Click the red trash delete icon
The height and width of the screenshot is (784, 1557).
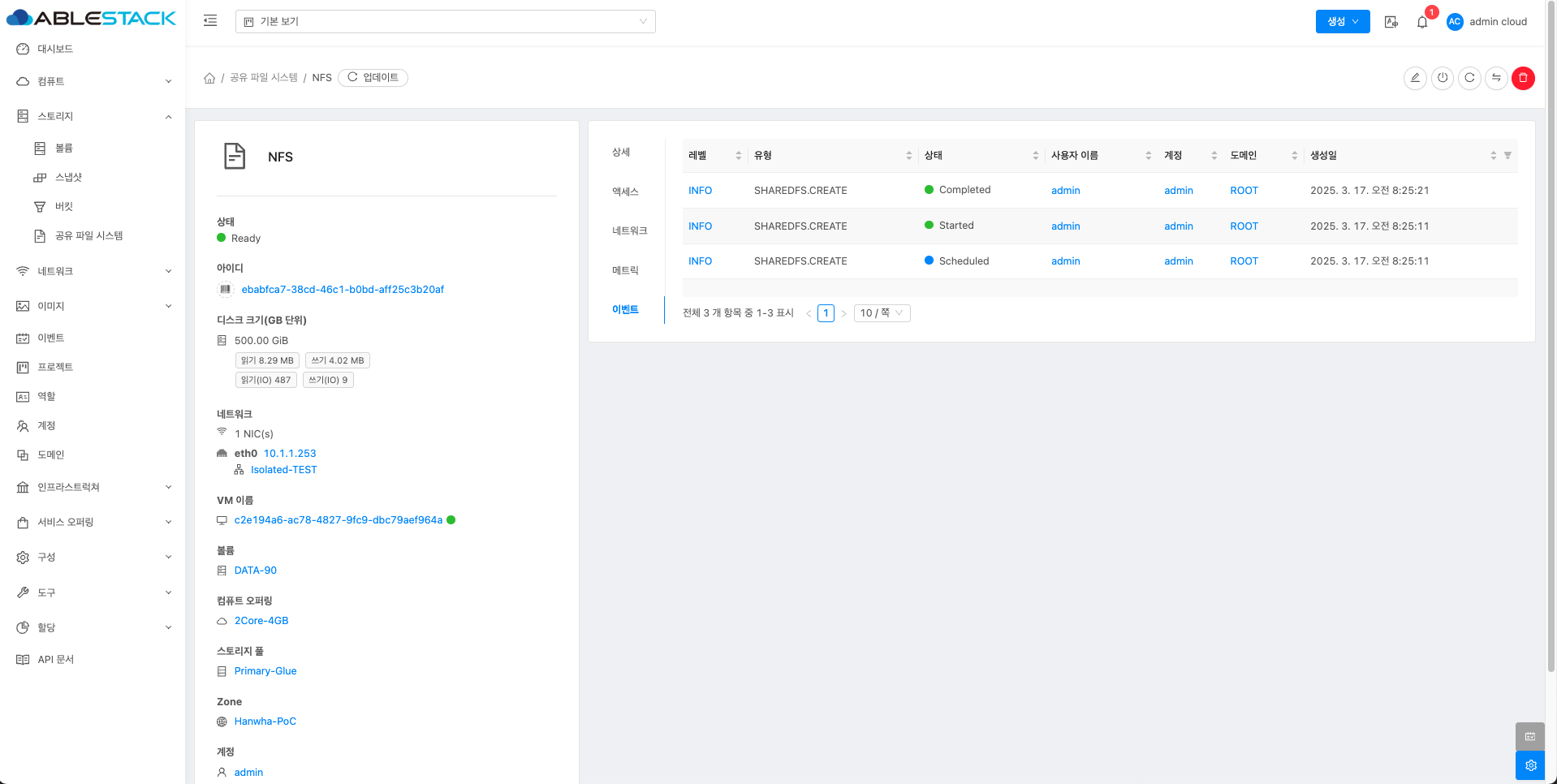coord(1523,78)
